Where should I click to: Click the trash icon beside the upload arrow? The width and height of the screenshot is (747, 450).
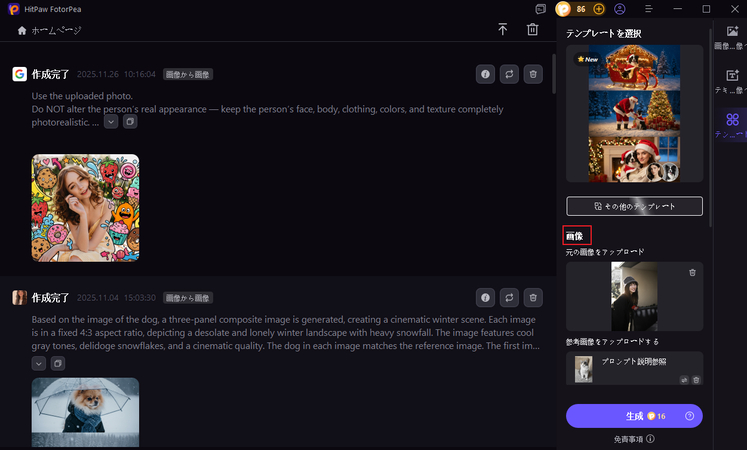point(533,30)
